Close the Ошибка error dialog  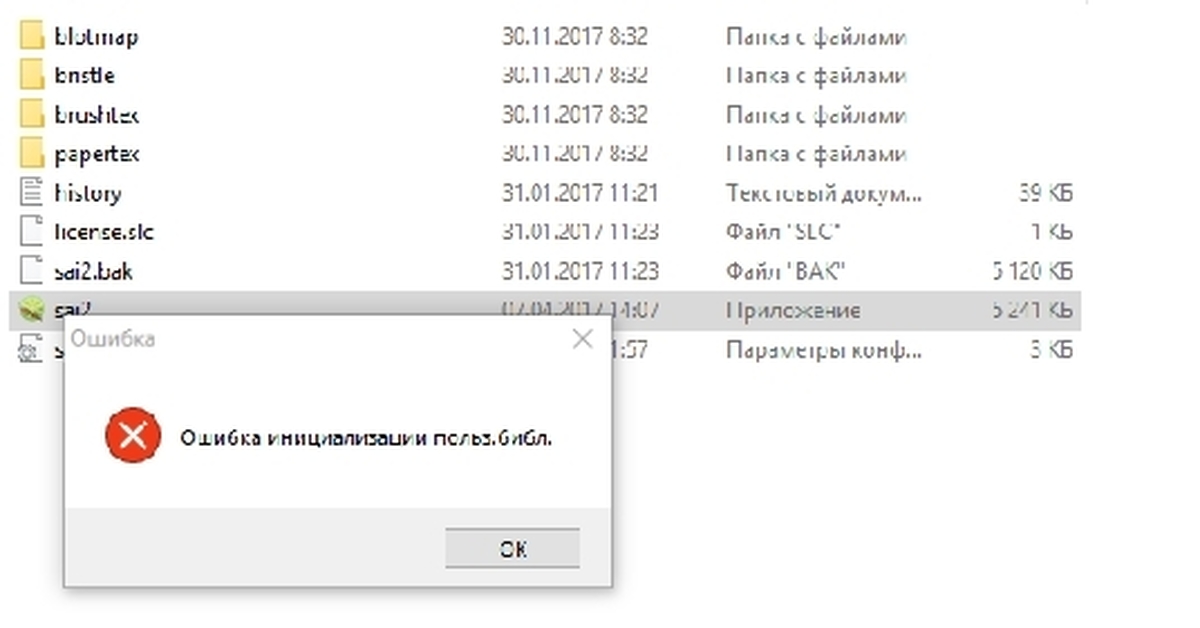point(582,339)
